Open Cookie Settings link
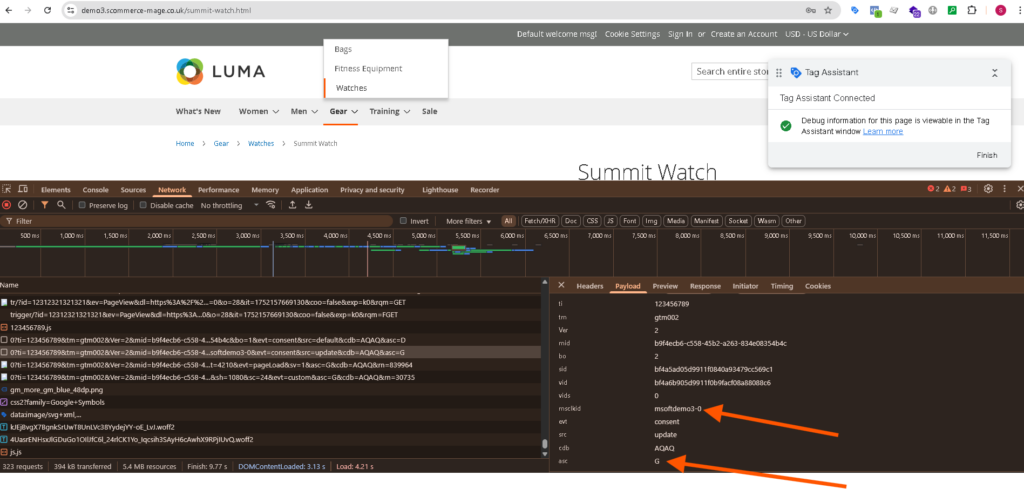 click(632, 34)
